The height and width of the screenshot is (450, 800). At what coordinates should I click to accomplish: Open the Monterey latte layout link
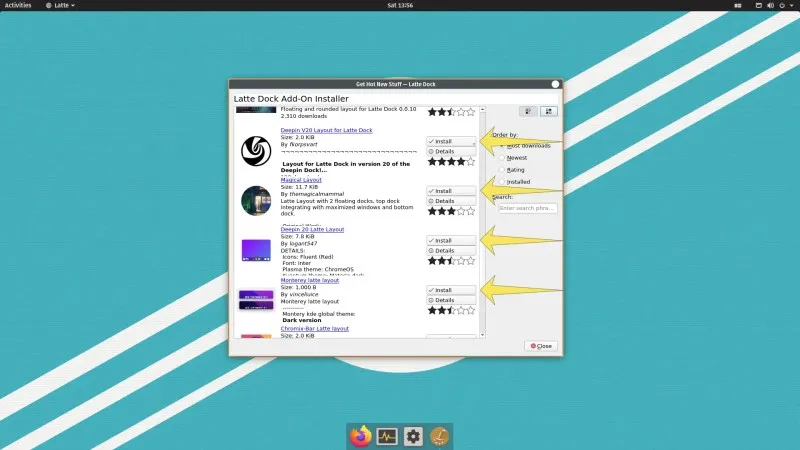[x=310, y=280]
